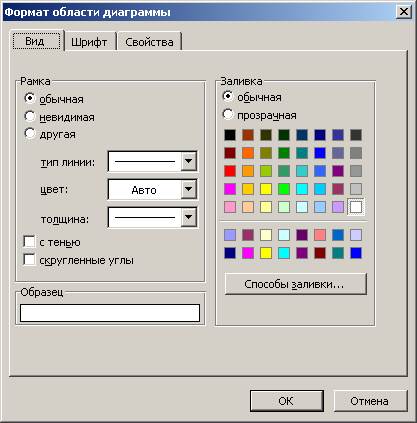417x423 pixels.
Task: Pick the bright green fill swatch
Action: click(x=284, y=189)
